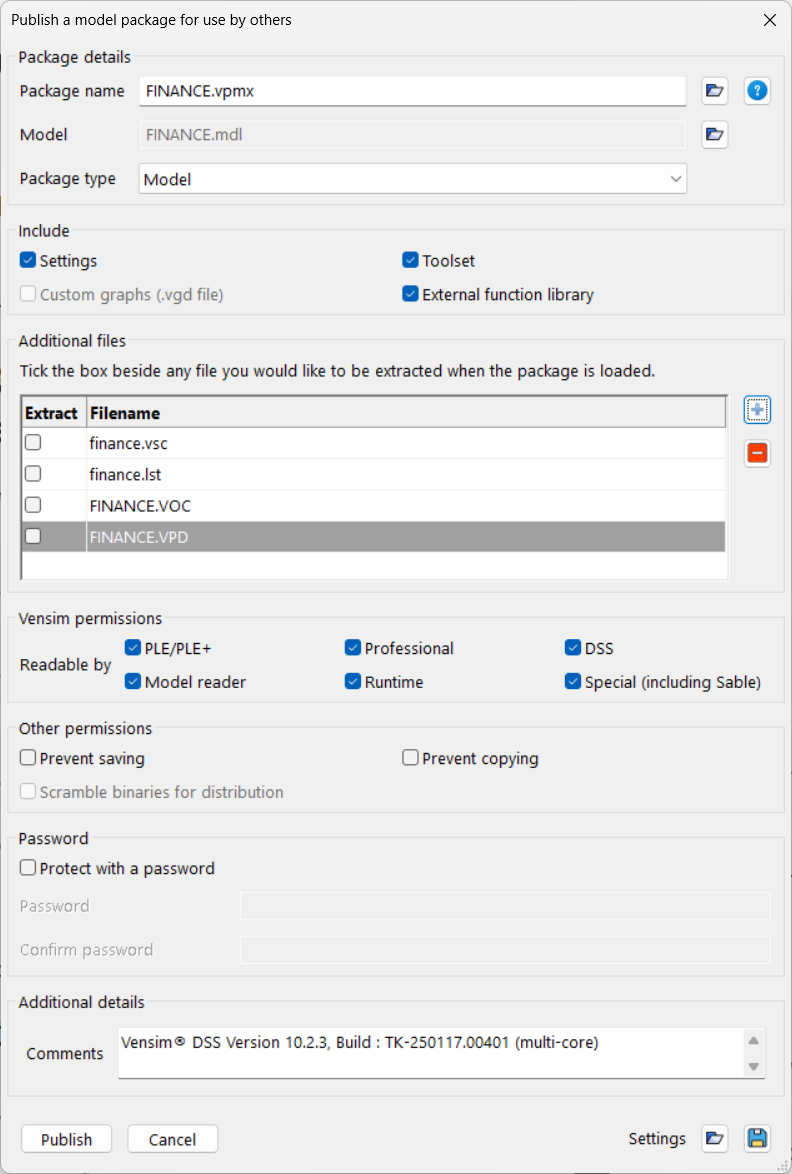
Task: Add an additional file with the plus icon
Action: [x=757, y=410]
